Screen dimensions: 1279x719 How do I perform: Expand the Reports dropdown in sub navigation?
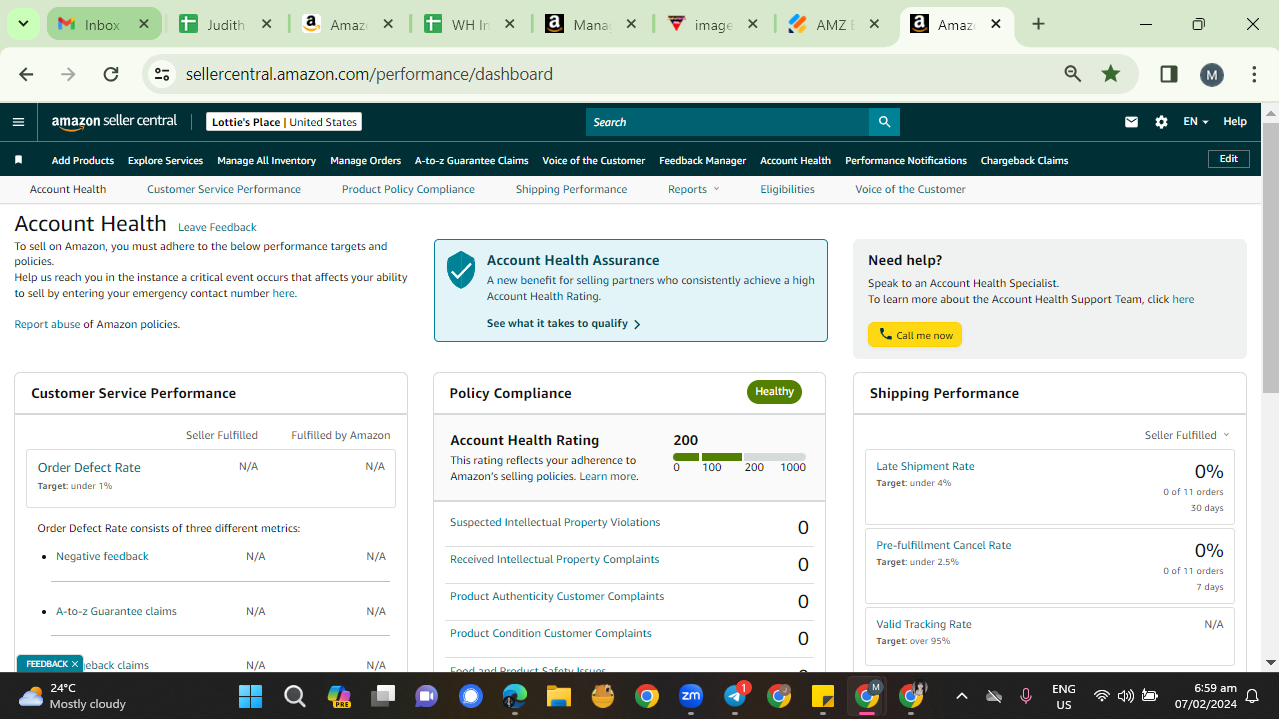(x=693, y=189)
